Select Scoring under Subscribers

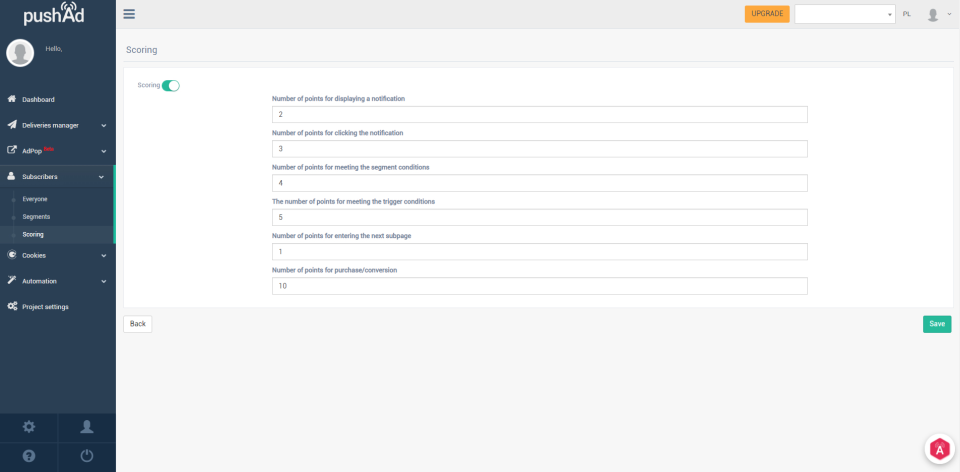(x=33, y=234)
